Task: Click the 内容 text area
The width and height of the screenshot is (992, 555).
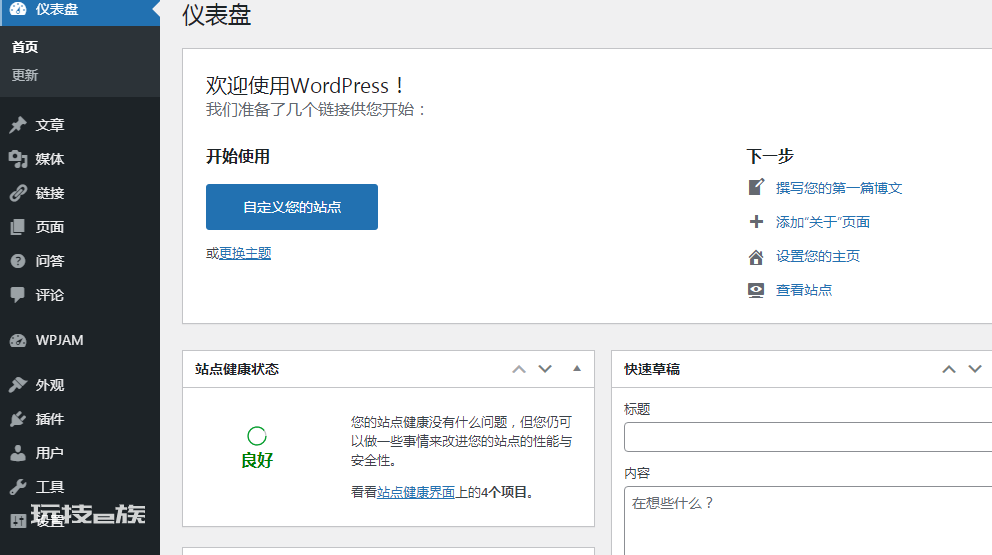Action: point(808,521)
